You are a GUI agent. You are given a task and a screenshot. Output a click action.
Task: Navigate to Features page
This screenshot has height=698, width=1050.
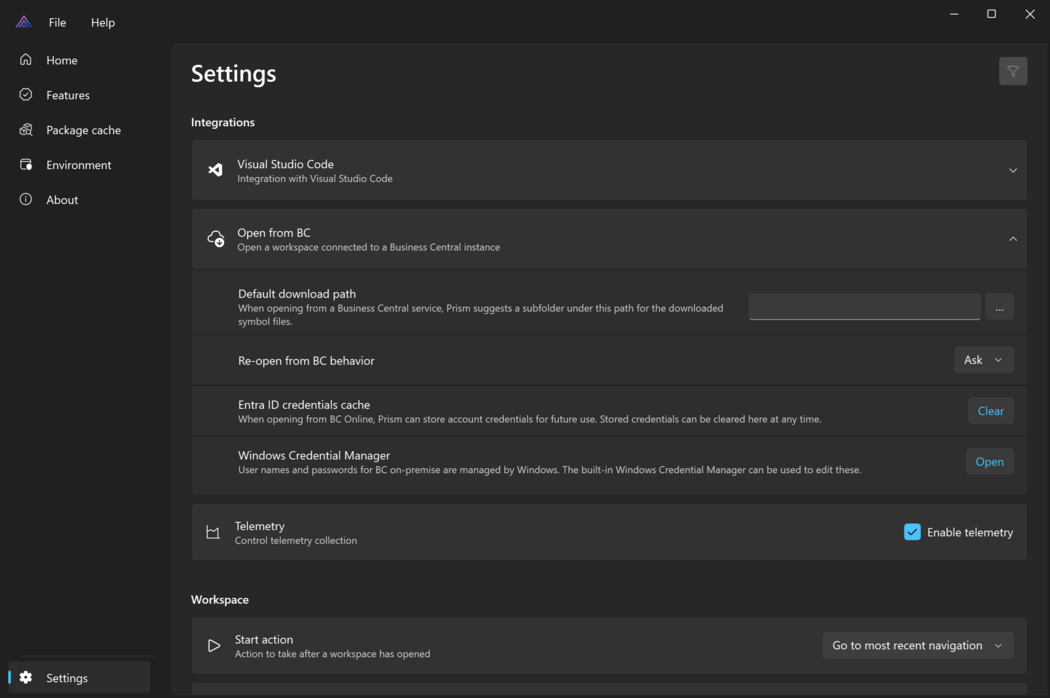pos(68,95)
